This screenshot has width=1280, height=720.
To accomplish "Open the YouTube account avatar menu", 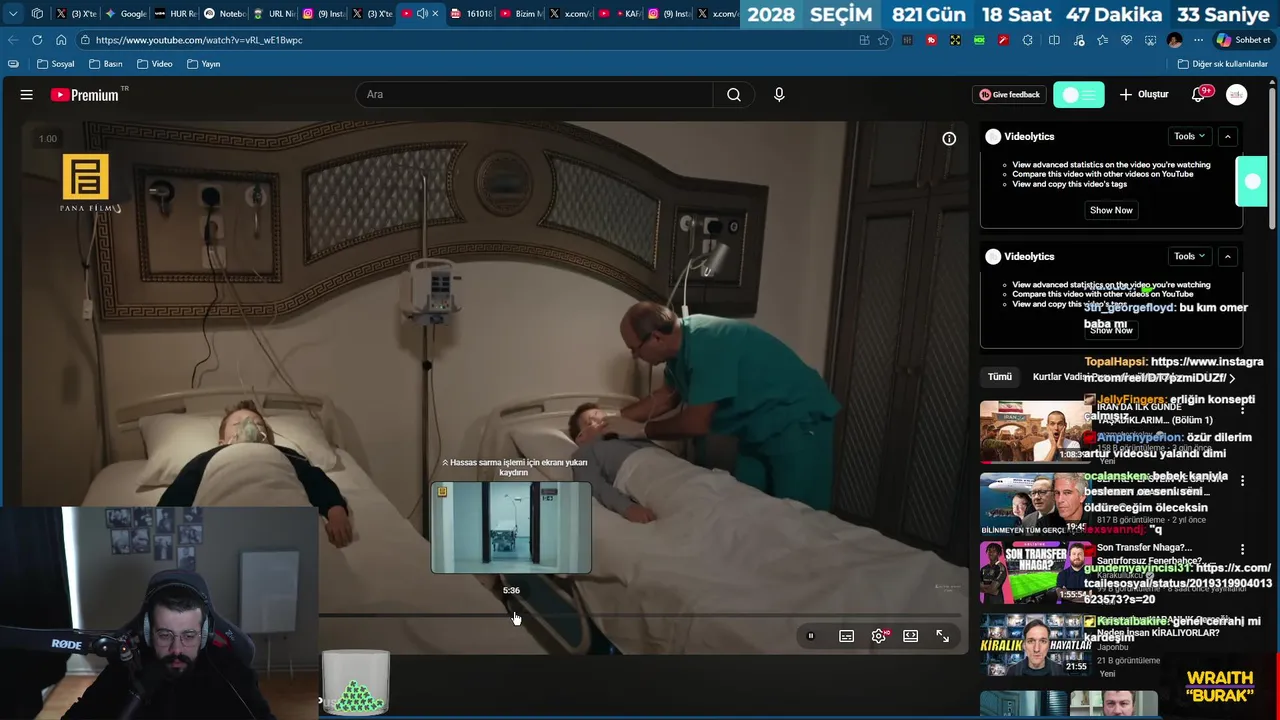I will (1237, 95).
